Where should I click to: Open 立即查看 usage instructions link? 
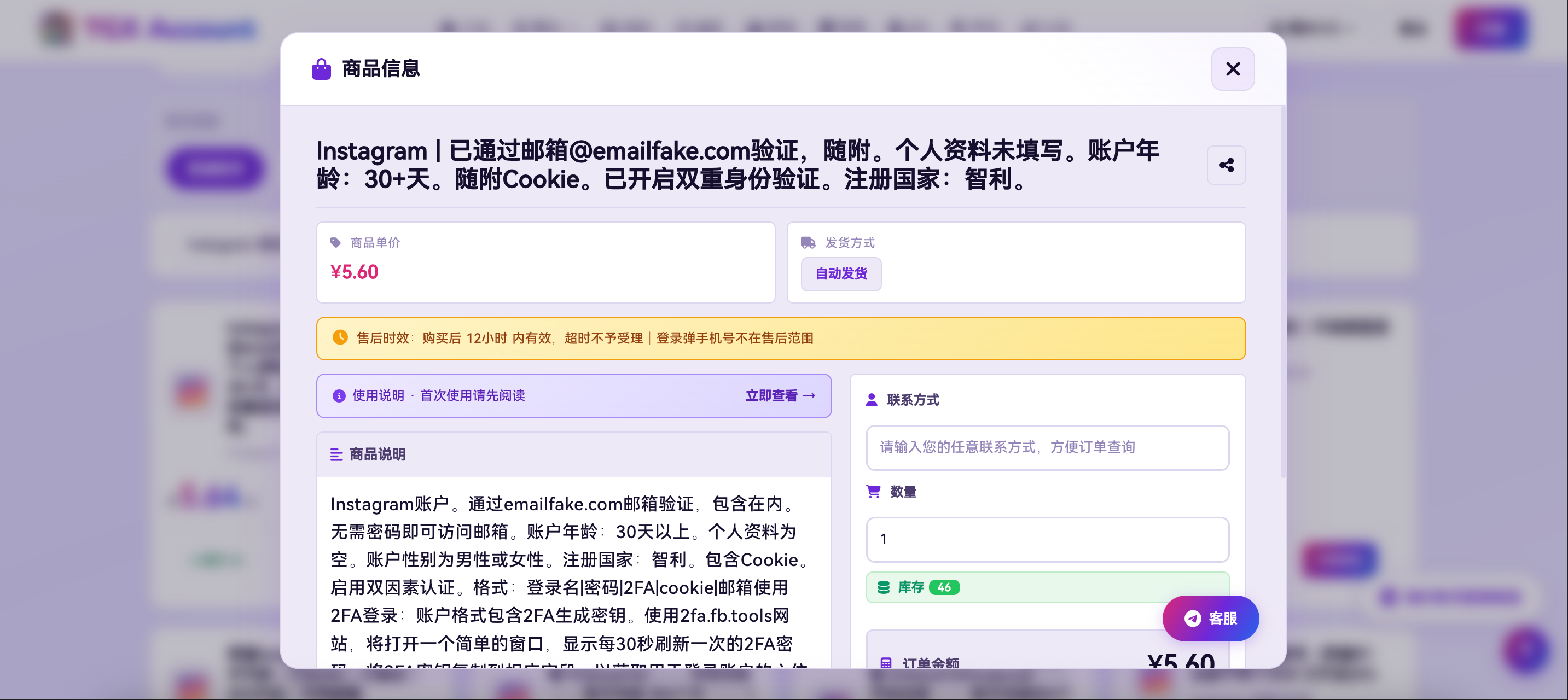coord(780,395)
